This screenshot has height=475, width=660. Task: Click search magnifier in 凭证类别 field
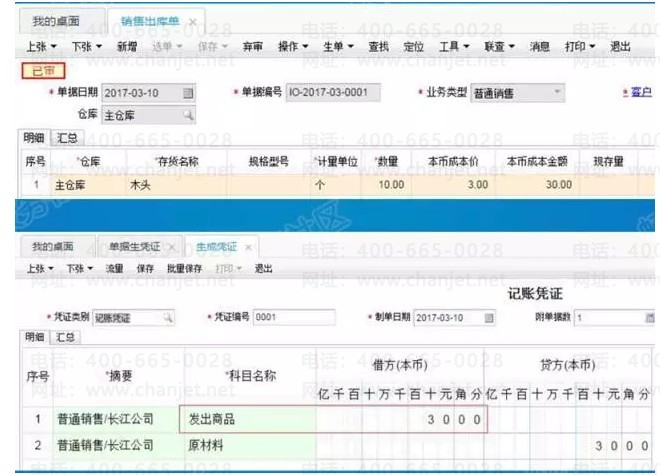tap(168, 318)
